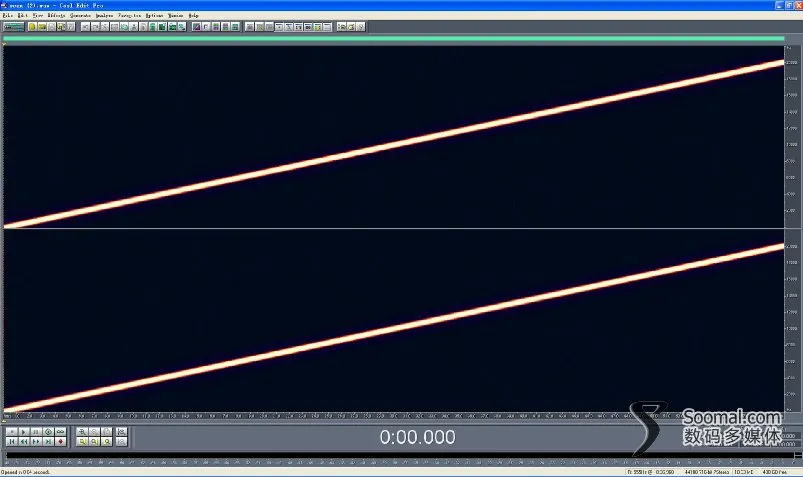This screenshot has height=477, width=803.
Task: Click the circled Play to End button
Action: click(48, 432)
